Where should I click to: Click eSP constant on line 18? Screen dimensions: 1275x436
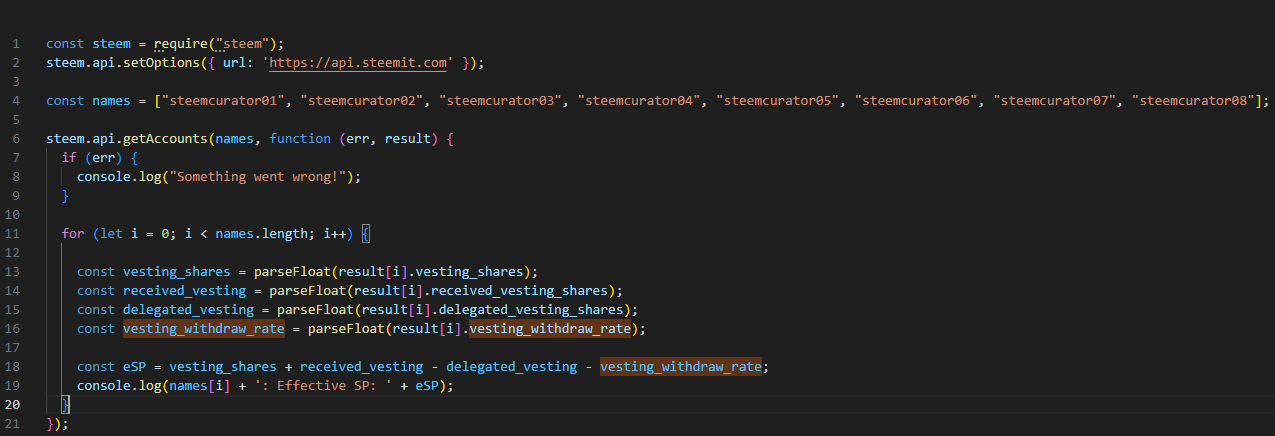click(135, 366)
